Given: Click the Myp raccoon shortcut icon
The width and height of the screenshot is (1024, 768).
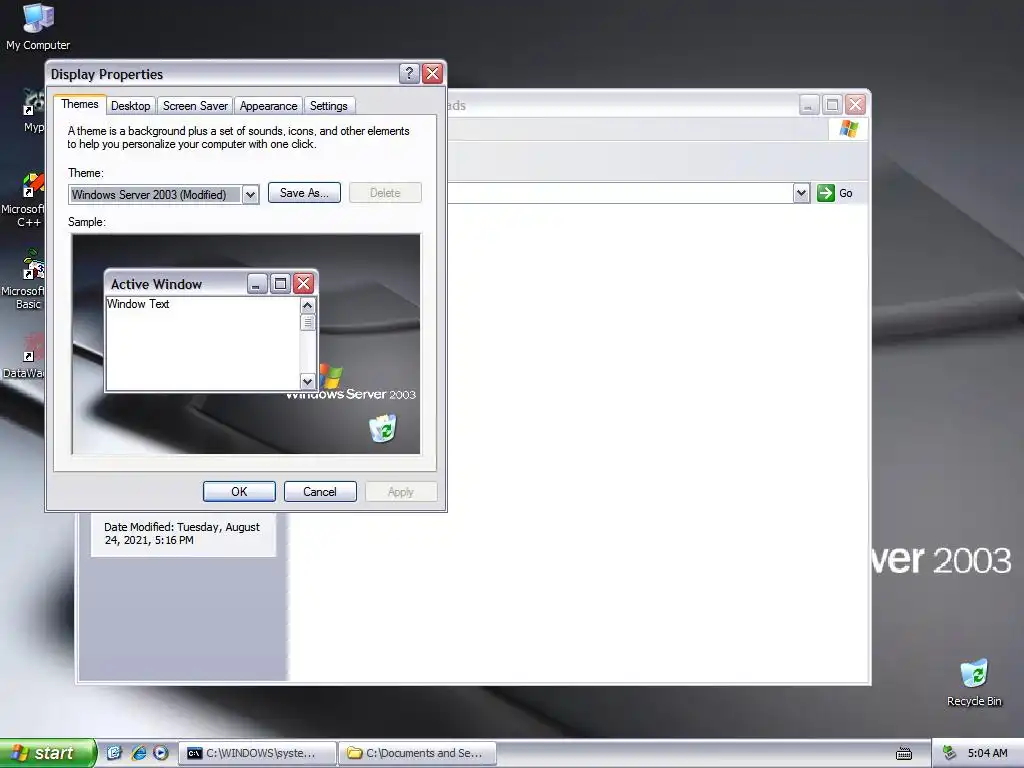Looking at the screenshot, I should pos(33,103).
